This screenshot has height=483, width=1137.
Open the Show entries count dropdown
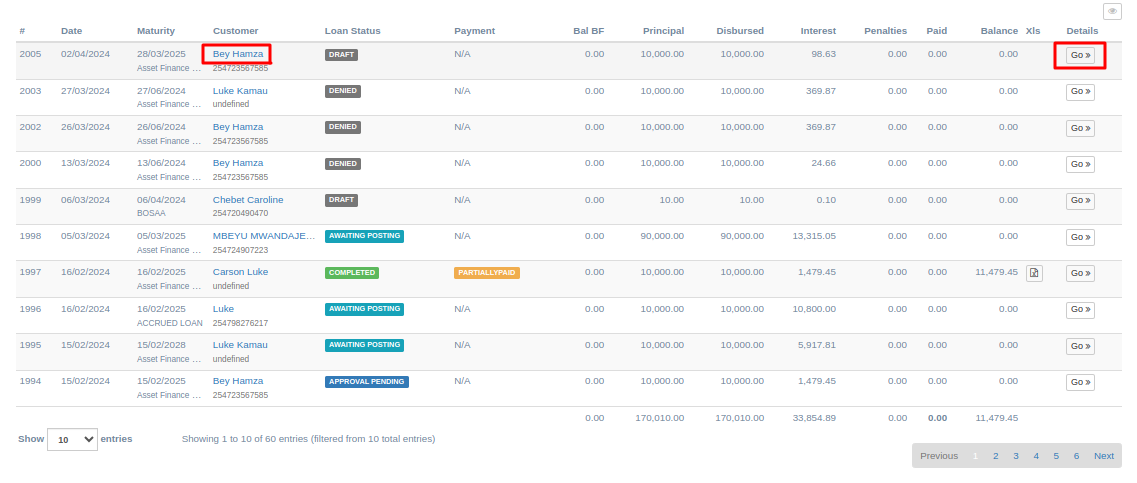point(73,439)
